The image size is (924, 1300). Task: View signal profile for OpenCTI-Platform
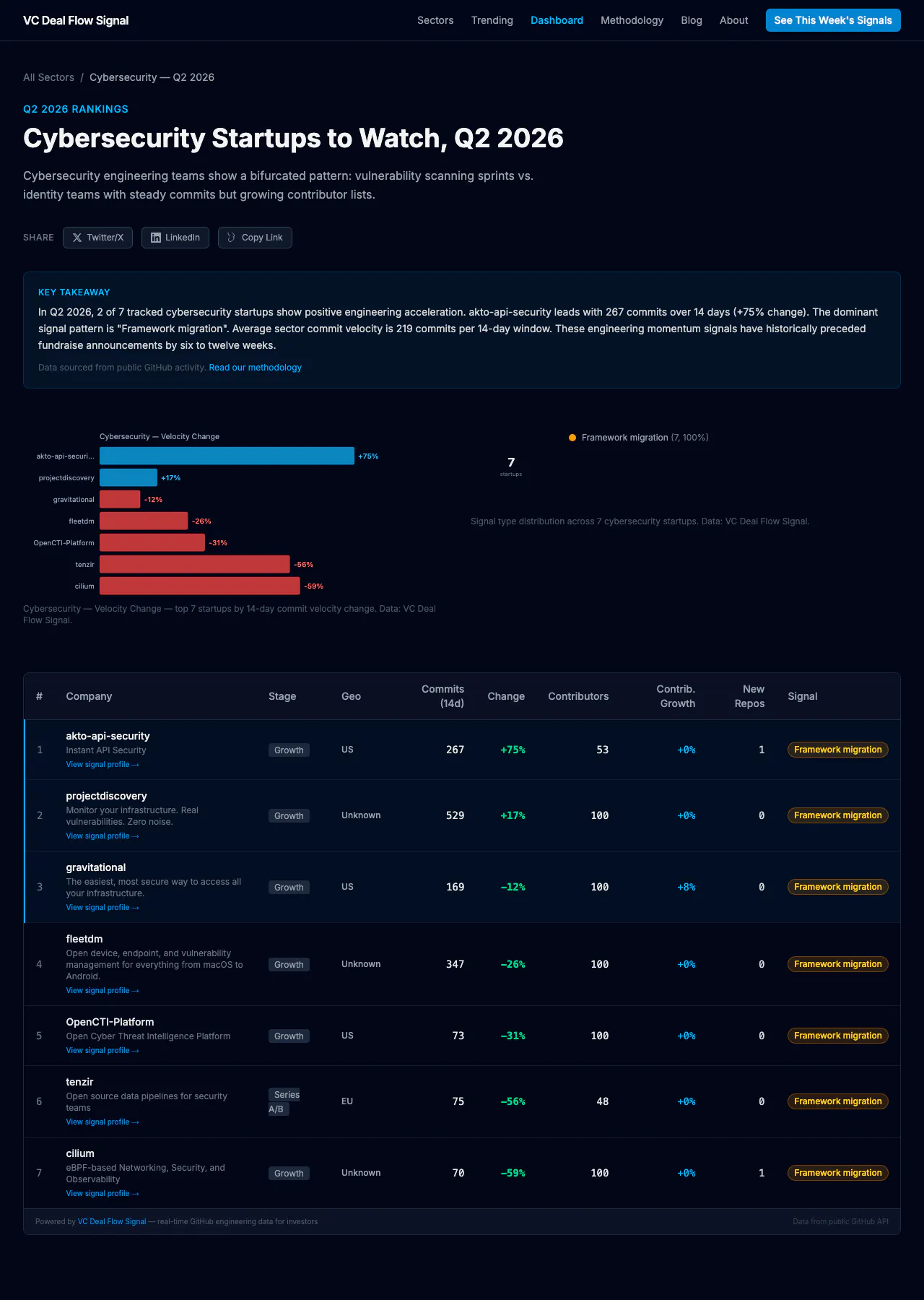click(x=103, y=1050)
